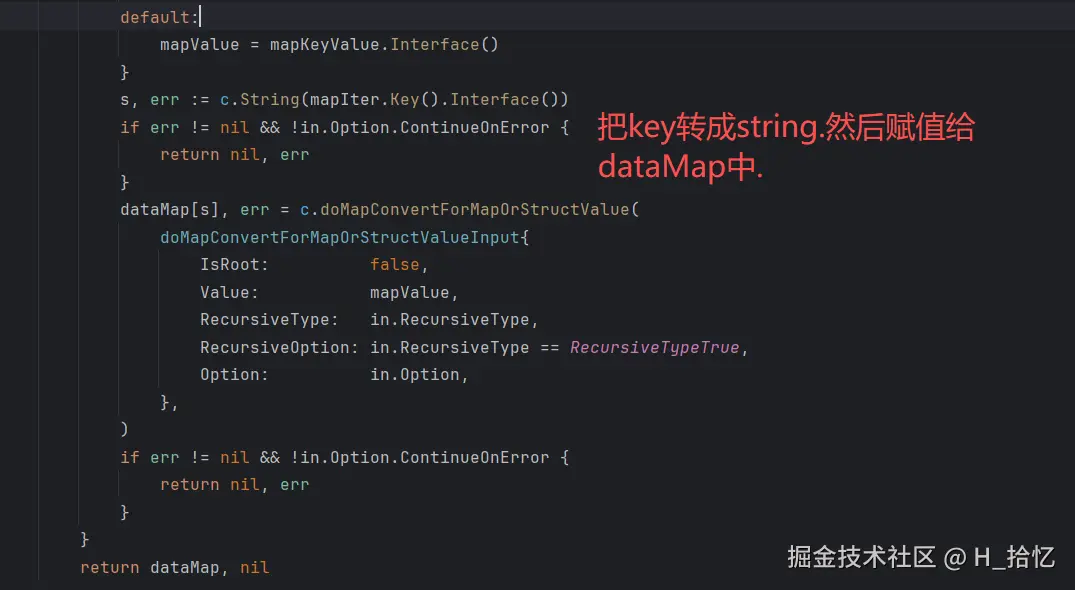Click in.RecursiveType on the RecursiveType field line
Screen dimensions: 1075x590
[450, 320]
